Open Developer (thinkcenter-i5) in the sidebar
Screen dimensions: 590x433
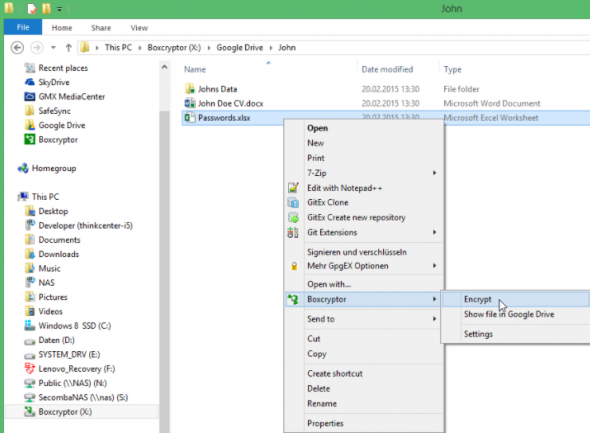(85, 225)
